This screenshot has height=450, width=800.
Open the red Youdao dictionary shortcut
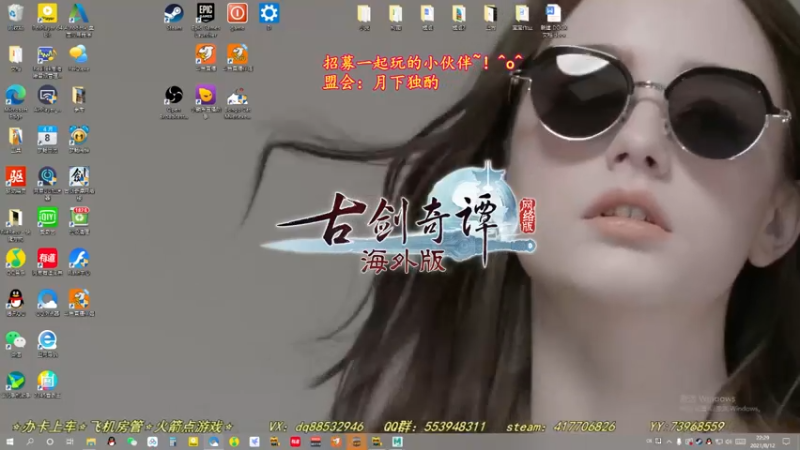[x=47, y=259]
